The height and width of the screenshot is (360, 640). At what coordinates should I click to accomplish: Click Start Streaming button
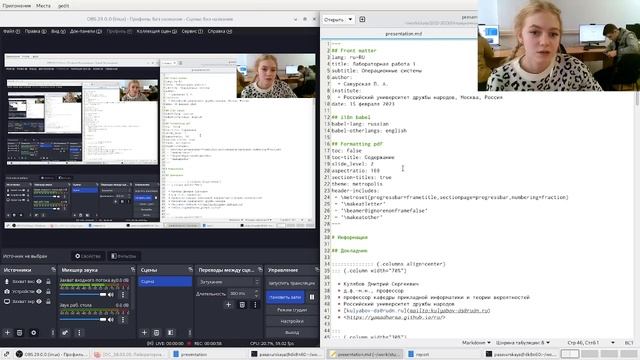[291, 283]
